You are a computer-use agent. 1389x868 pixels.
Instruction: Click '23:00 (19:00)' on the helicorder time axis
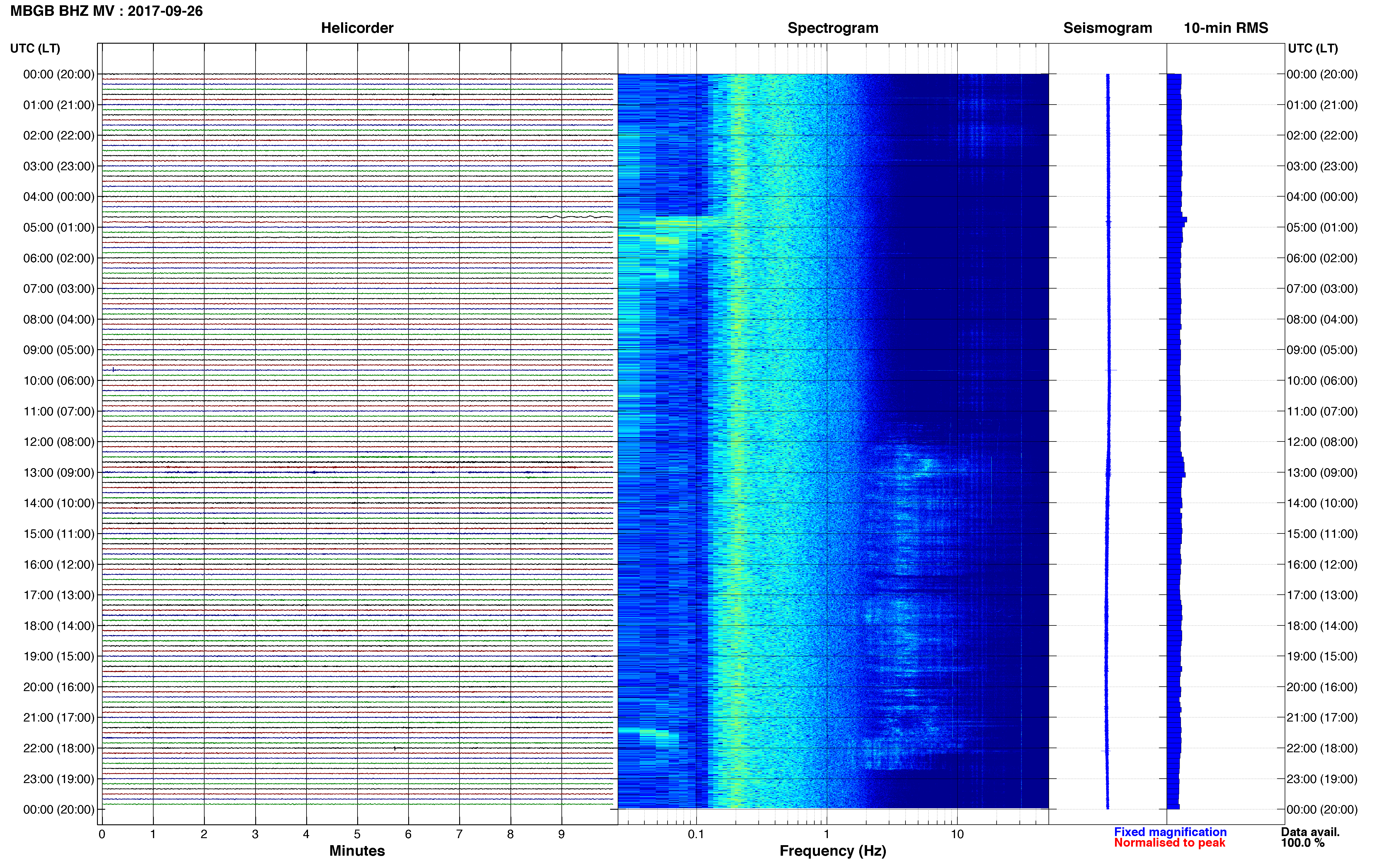click(59, 779)
